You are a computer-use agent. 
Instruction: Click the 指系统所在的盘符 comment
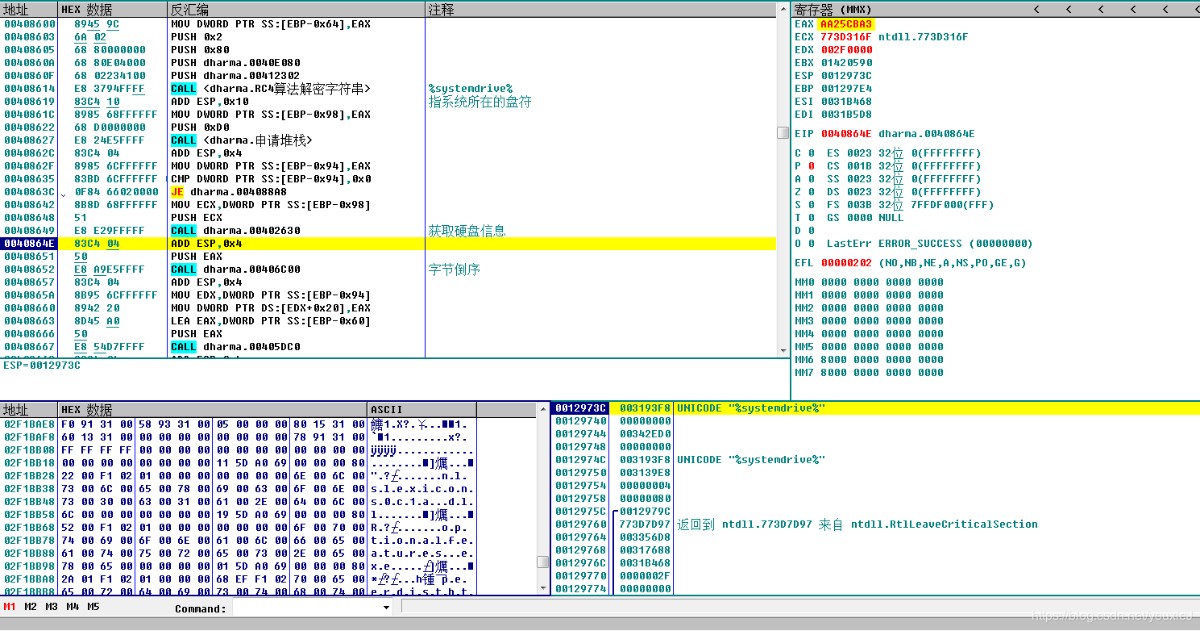(480, 102)
